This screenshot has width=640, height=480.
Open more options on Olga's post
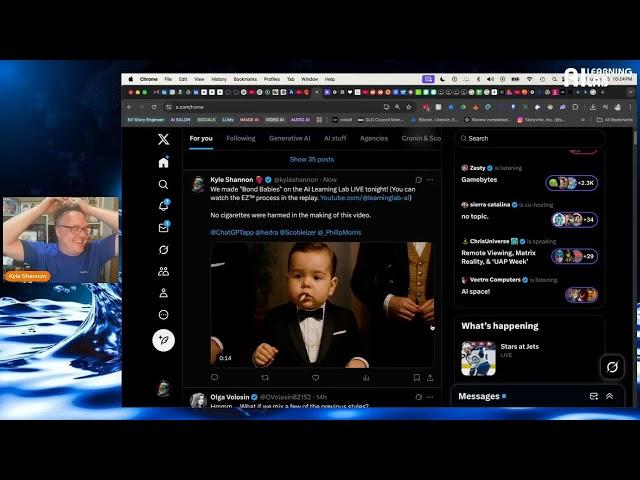(430, 397)
